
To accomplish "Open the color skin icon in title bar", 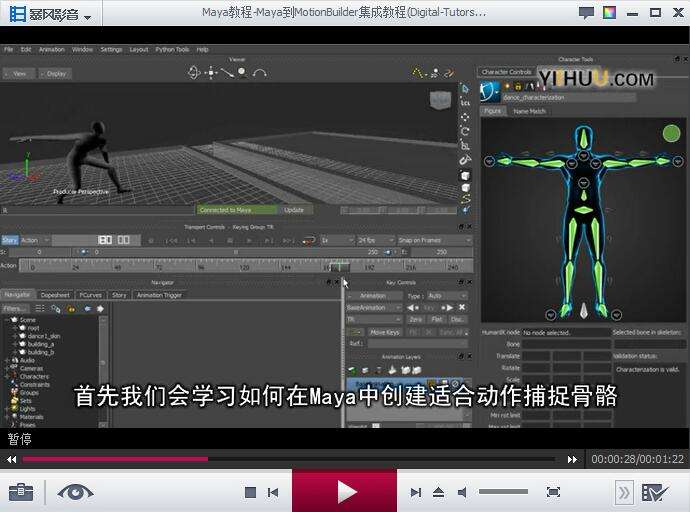I will [x=609, y=12].
